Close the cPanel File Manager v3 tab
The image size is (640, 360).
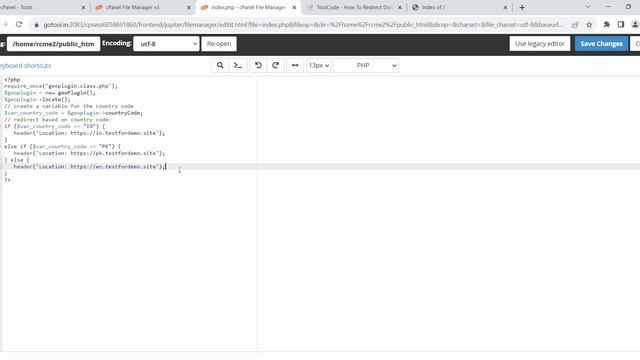(189, 7)
